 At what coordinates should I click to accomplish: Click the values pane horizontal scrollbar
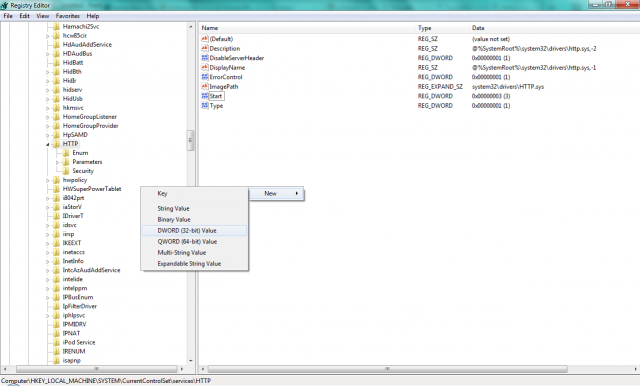coord(387,369)
